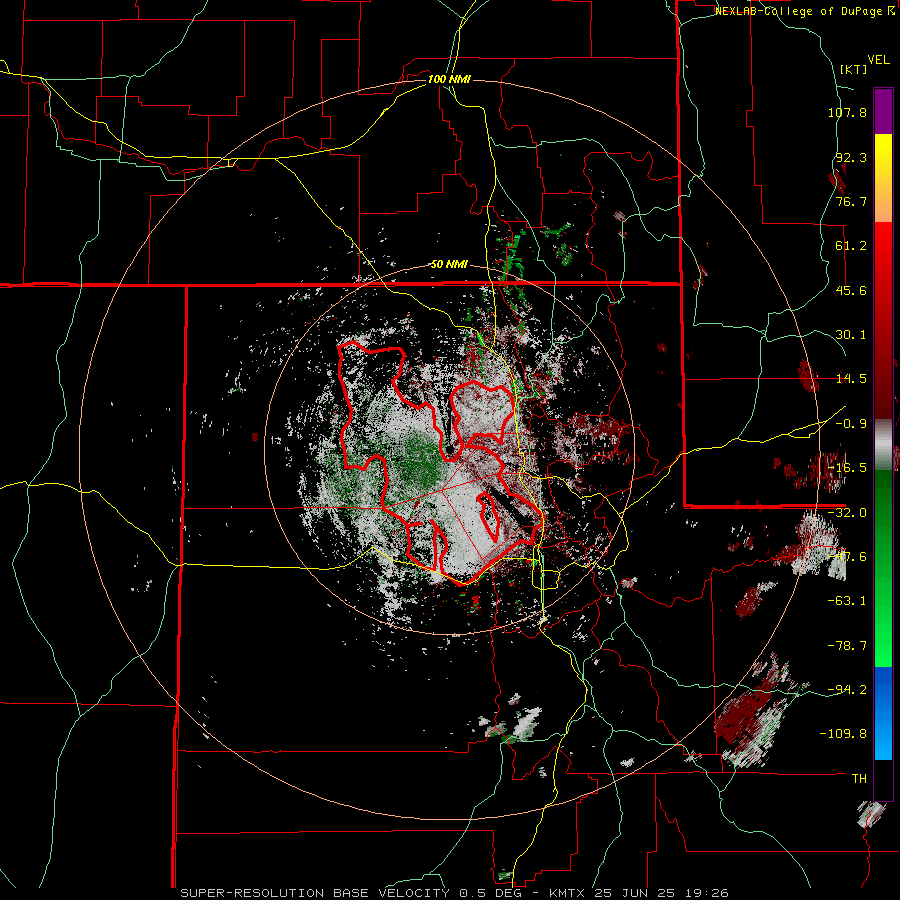Click the VEL legend title
This screenshot has height=900, width=900.
(x=878, y=60)
